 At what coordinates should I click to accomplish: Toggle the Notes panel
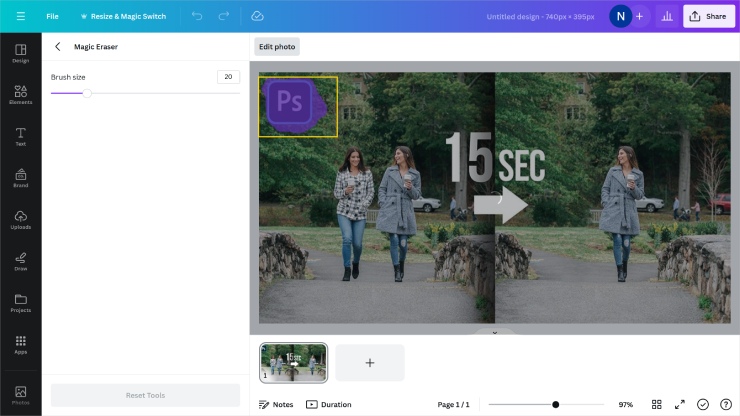click(276, 404)
